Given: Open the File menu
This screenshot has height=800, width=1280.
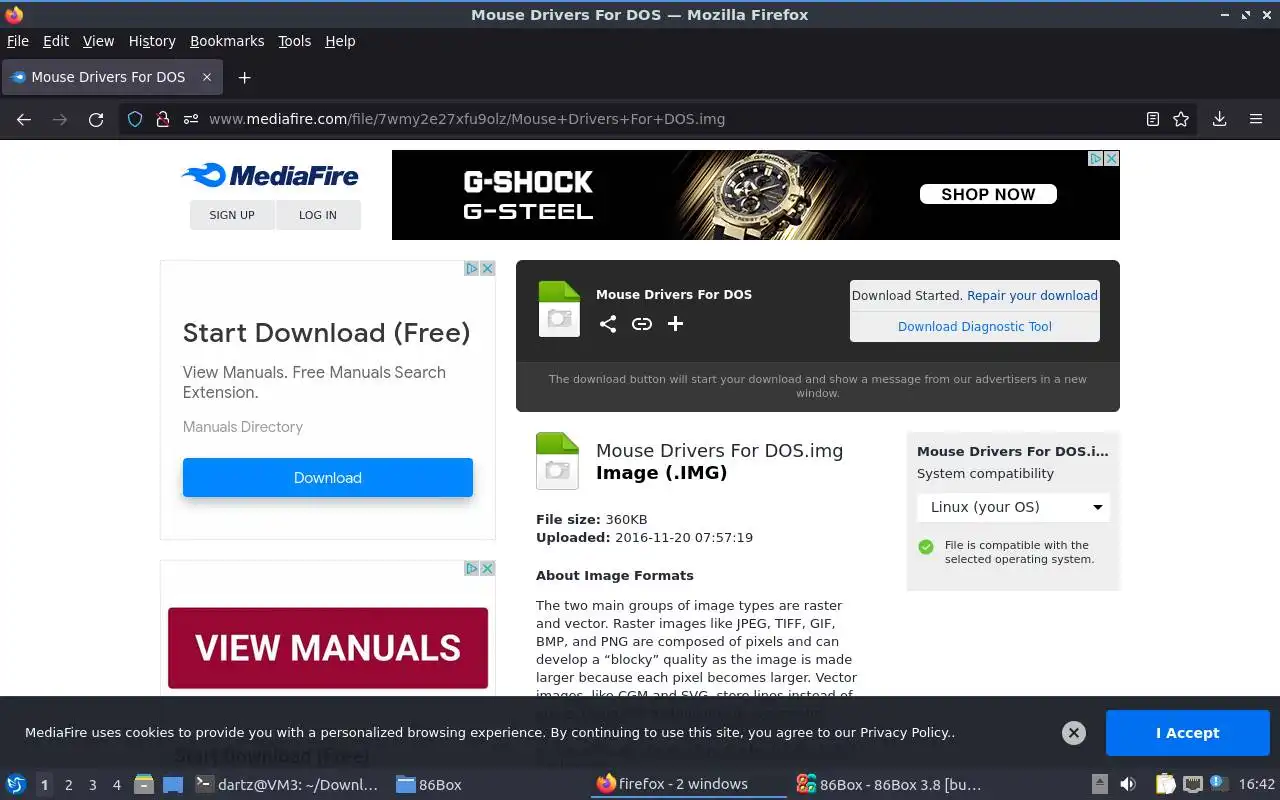Looking at the screenshot, I should (x=18, y=41).
